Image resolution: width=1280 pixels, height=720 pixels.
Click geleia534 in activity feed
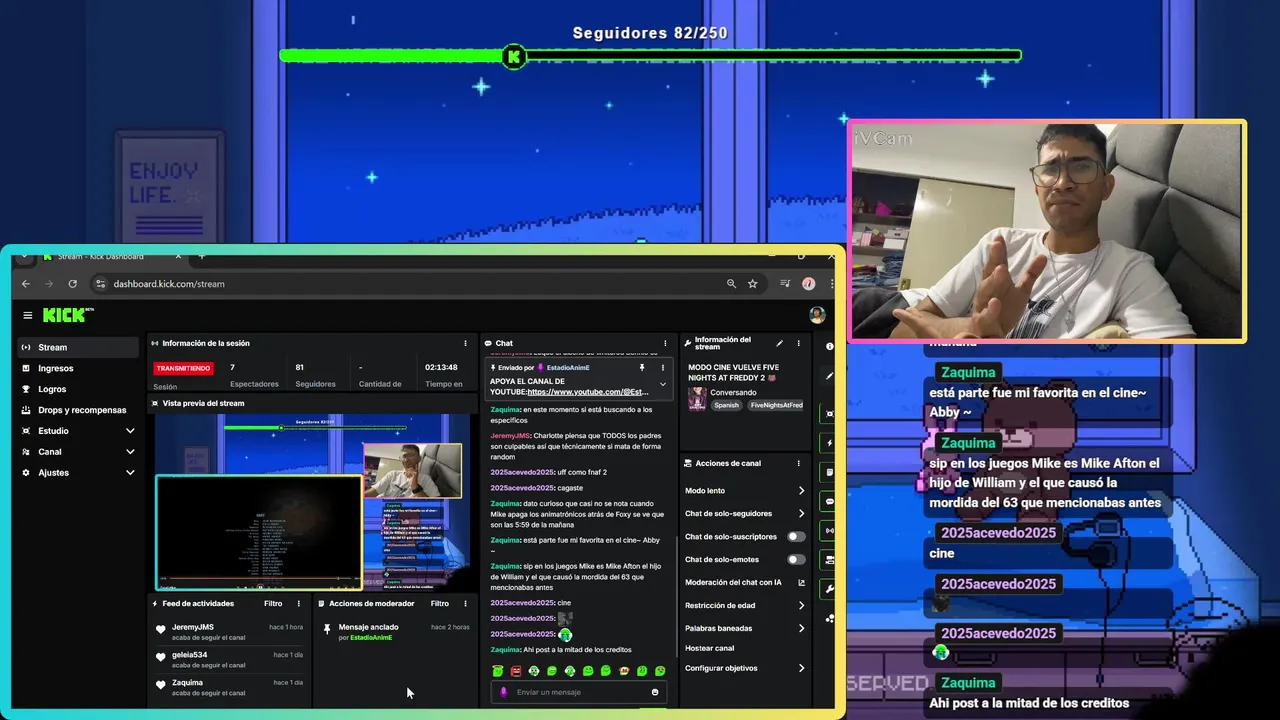pos(190,655)
